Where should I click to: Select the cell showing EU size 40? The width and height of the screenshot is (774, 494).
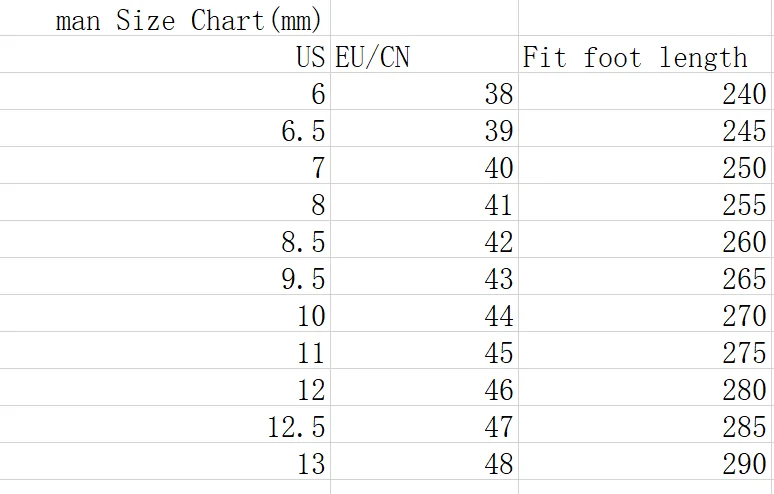(425, 165)
